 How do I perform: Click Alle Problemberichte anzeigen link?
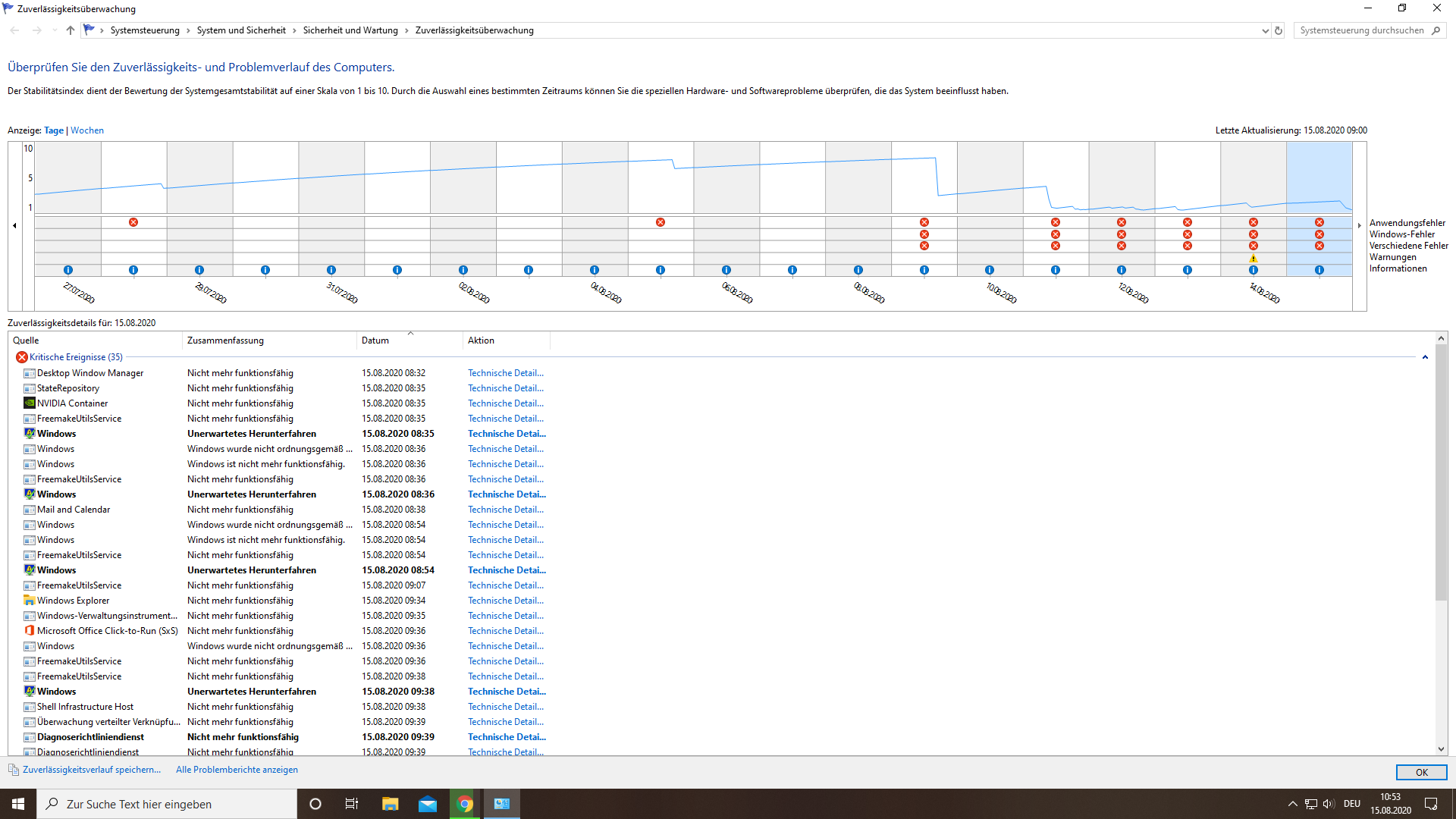click(x=237, y=770)
